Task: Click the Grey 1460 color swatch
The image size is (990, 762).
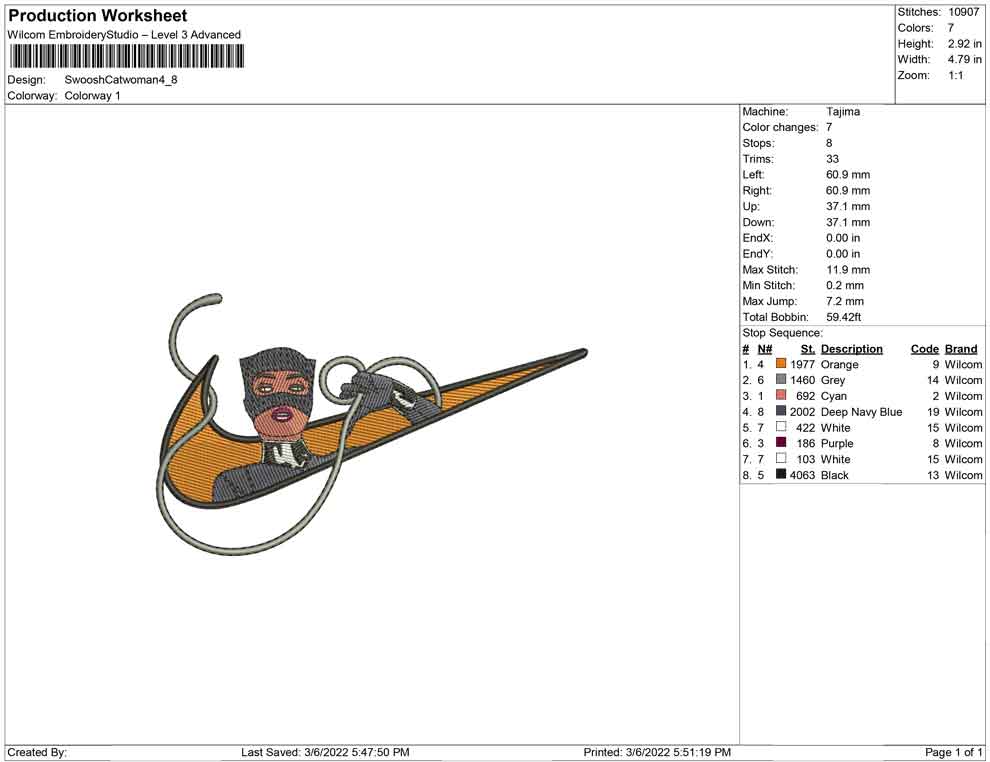Action: point(781,379)
